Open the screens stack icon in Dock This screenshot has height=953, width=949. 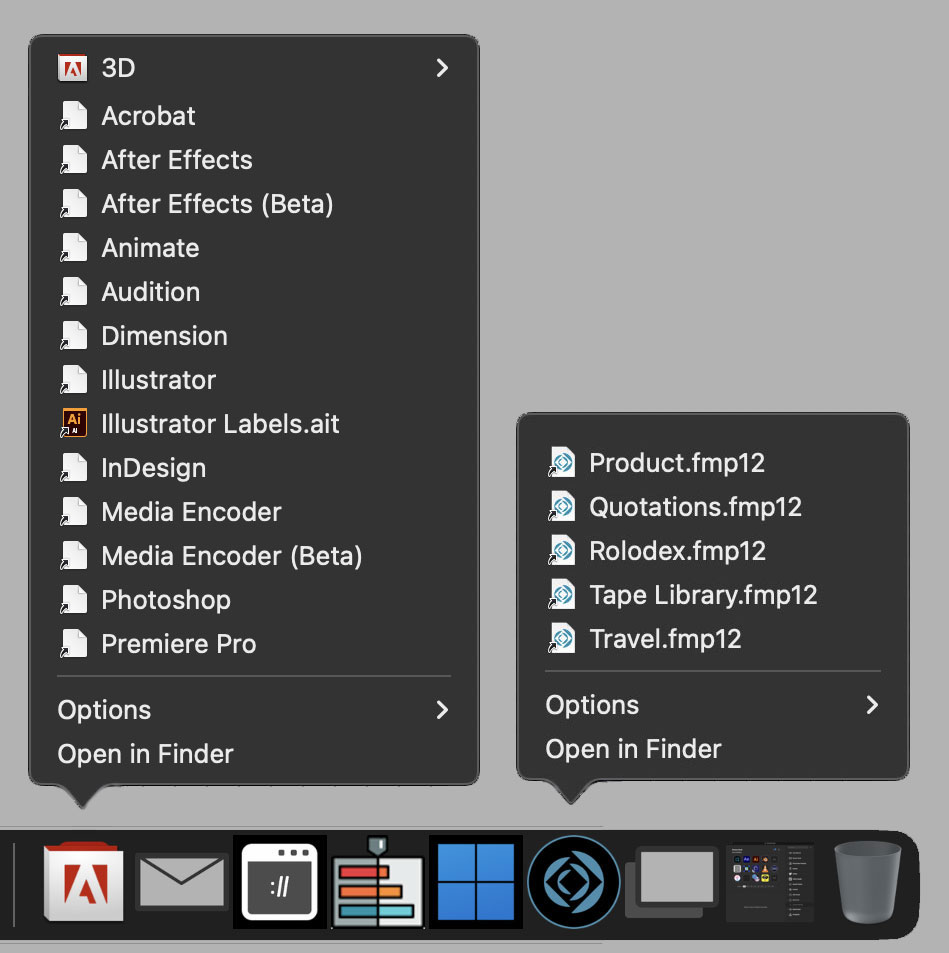(671, 883)
